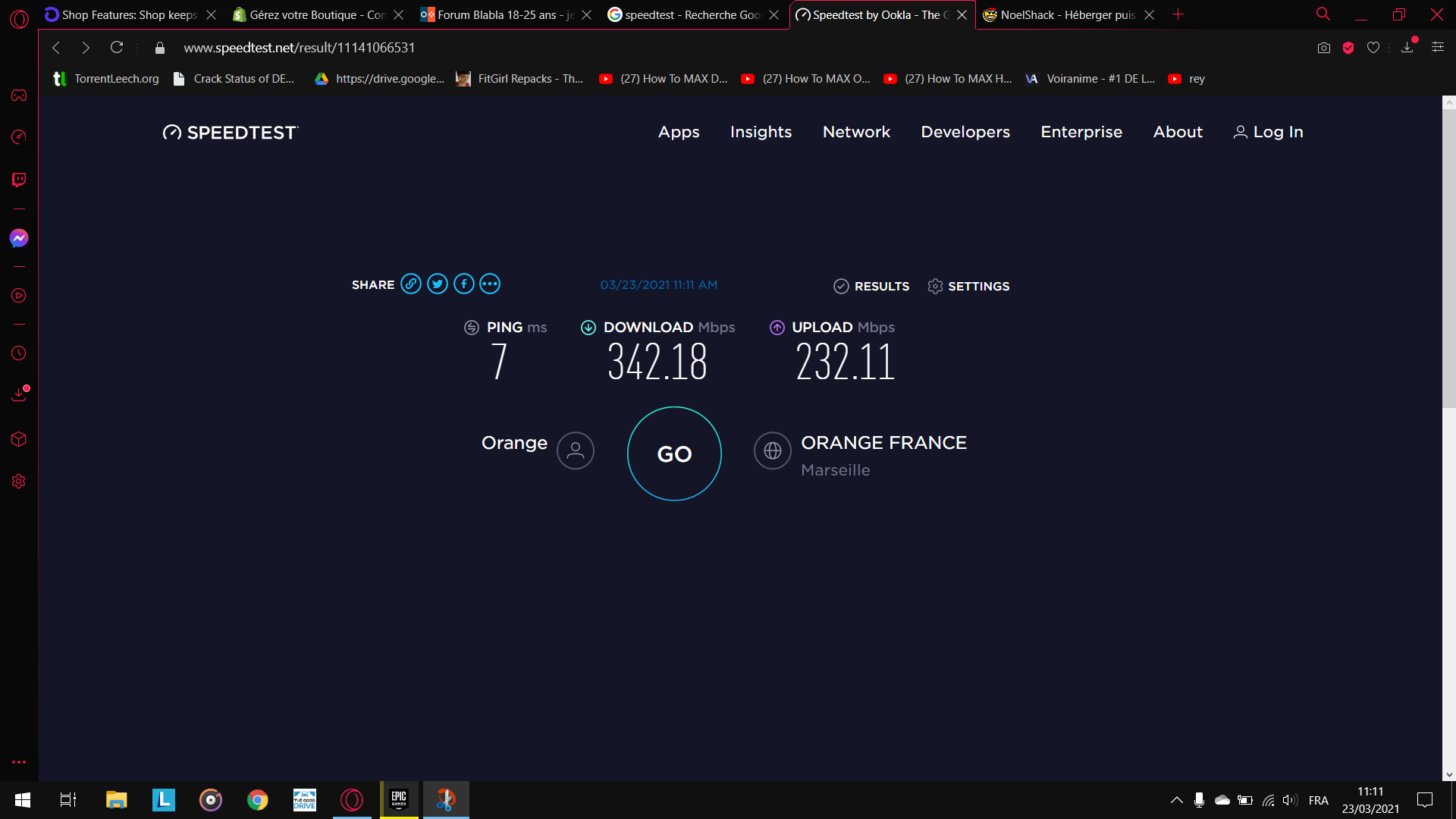Open Voiranime bookmark
Screen dimensions: 1456x819
pyautogui.click(x=1090, y=79)
